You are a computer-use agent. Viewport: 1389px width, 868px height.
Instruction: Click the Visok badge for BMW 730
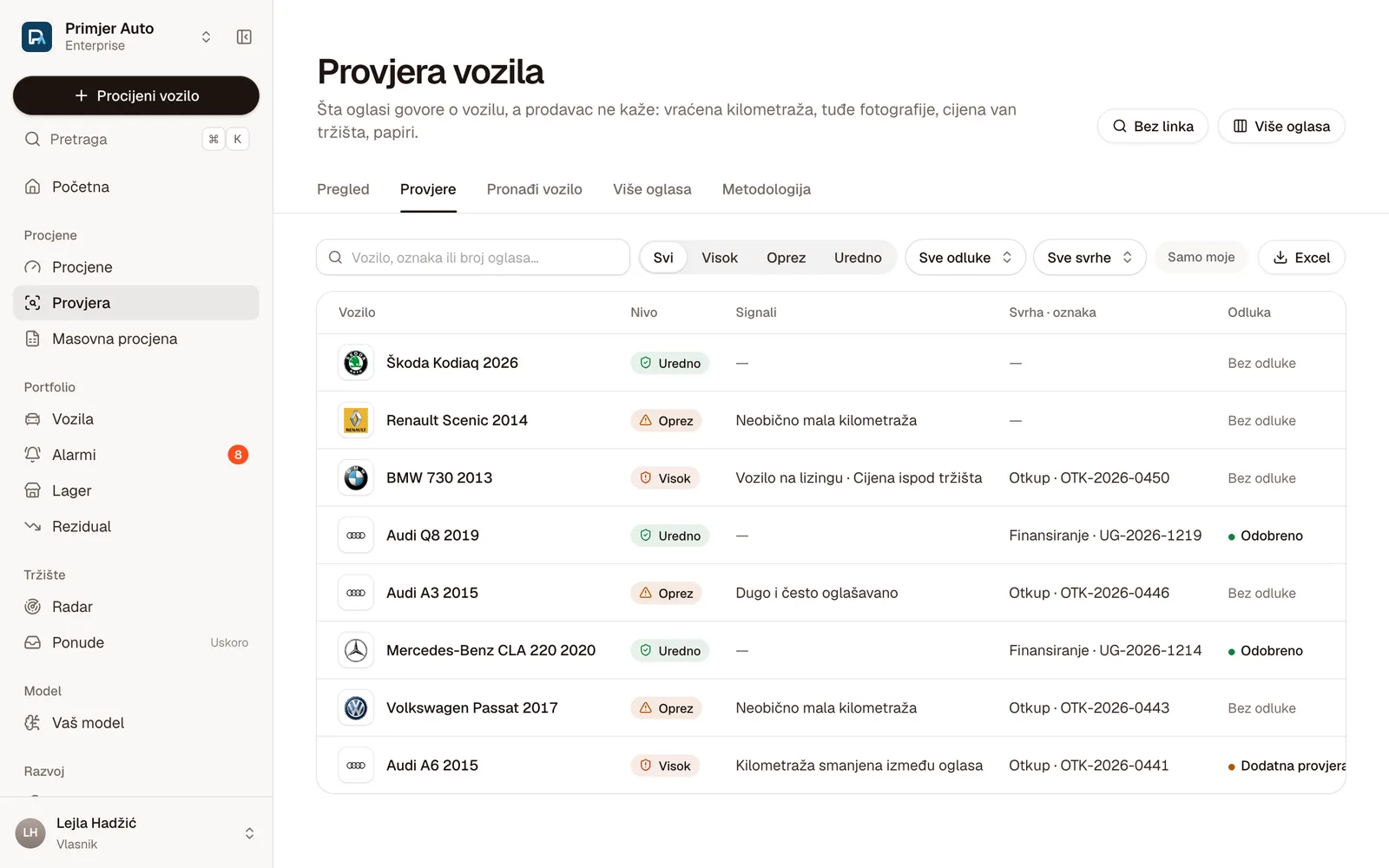click(x=665, y=478)
